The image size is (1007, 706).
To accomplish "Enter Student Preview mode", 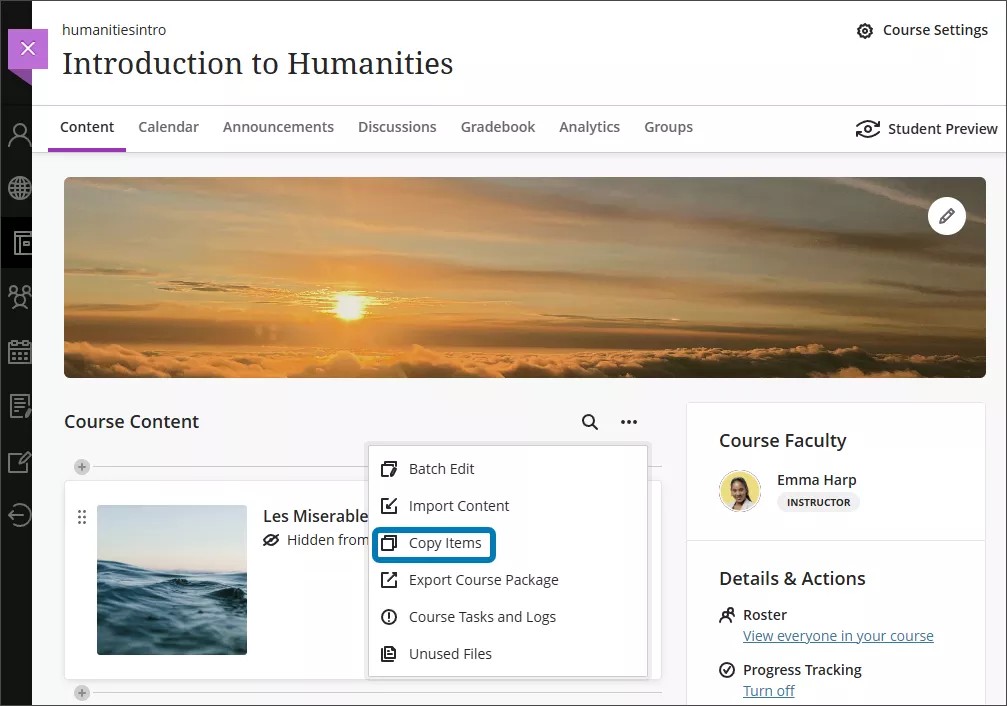I will coord(924,128).
